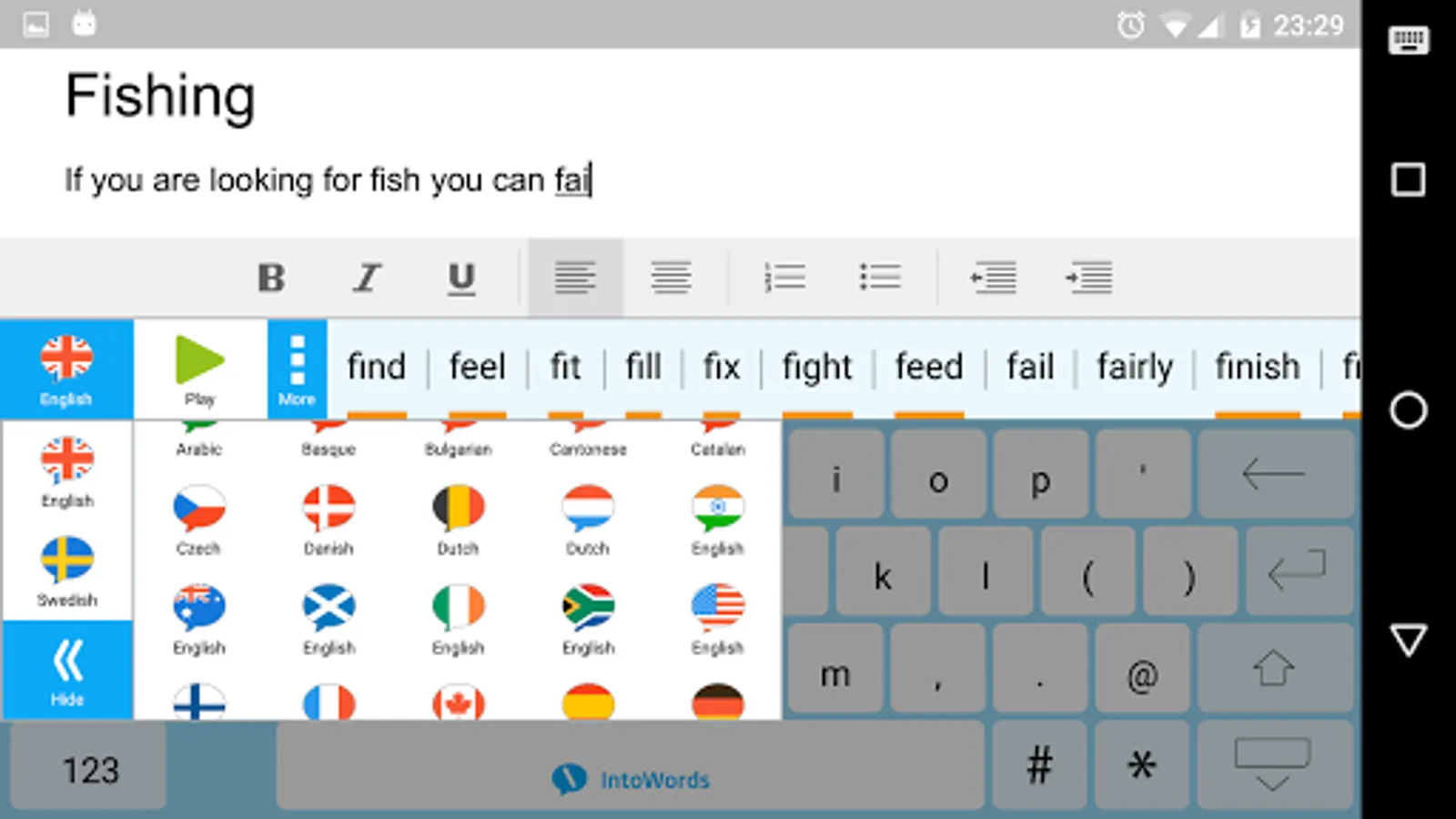Image resolution: width=1456 pixels, height=819 pixels.
Task: Choose the suggested word "fix"
Action: [x=721, y=368]
